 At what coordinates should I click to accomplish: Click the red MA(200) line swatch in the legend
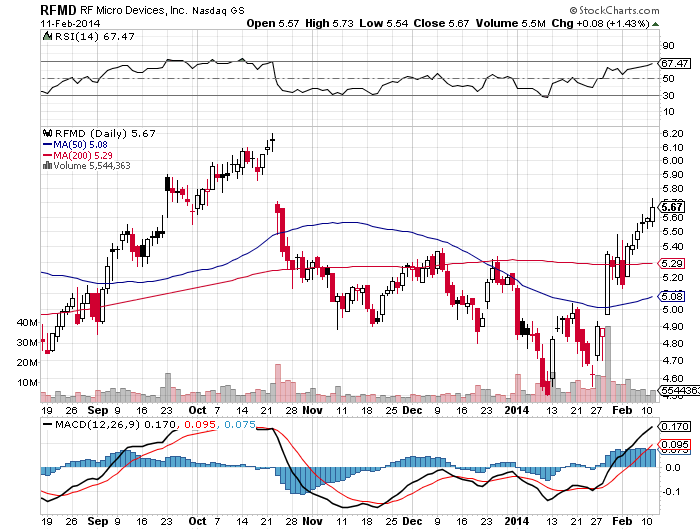[47, 155]
